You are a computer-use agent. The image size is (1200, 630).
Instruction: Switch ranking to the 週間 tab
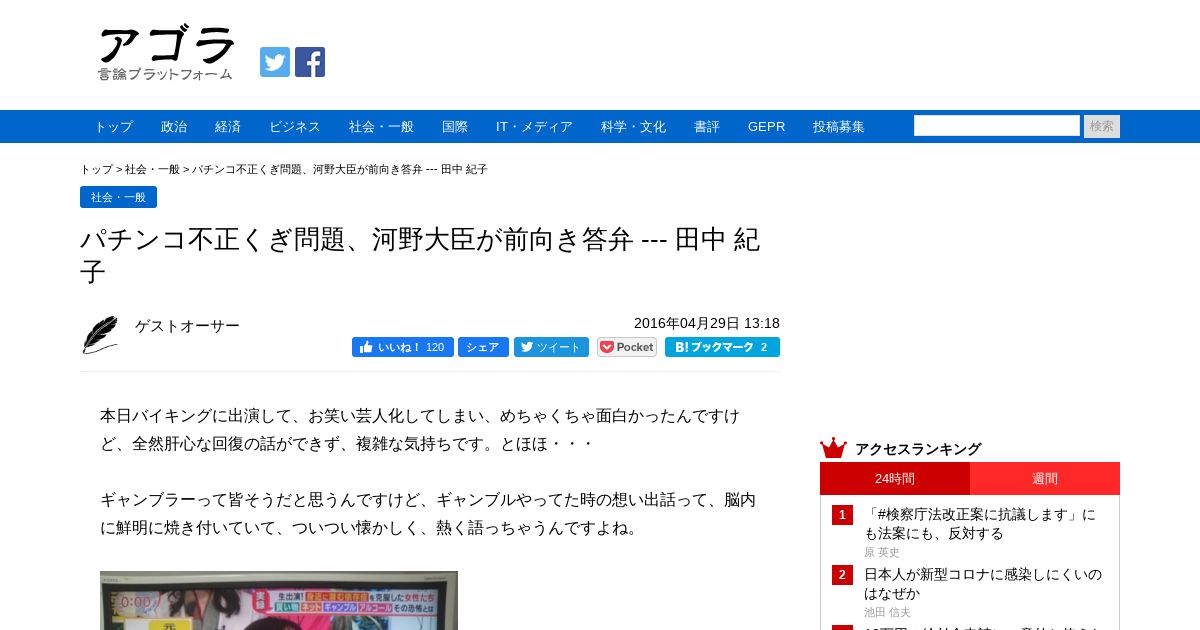pos(1045,479)
